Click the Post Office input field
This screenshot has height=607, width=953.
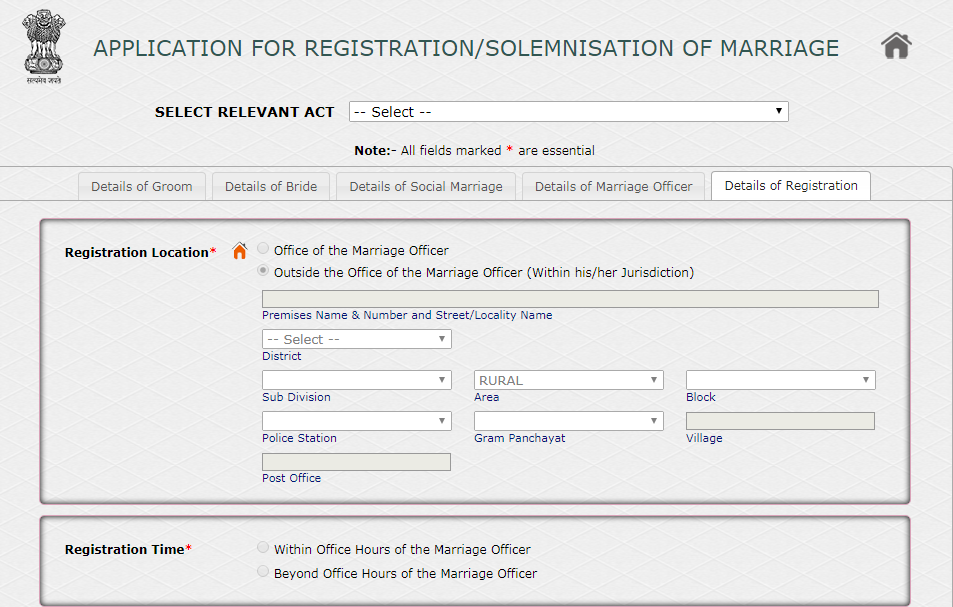tap(356, 461)
